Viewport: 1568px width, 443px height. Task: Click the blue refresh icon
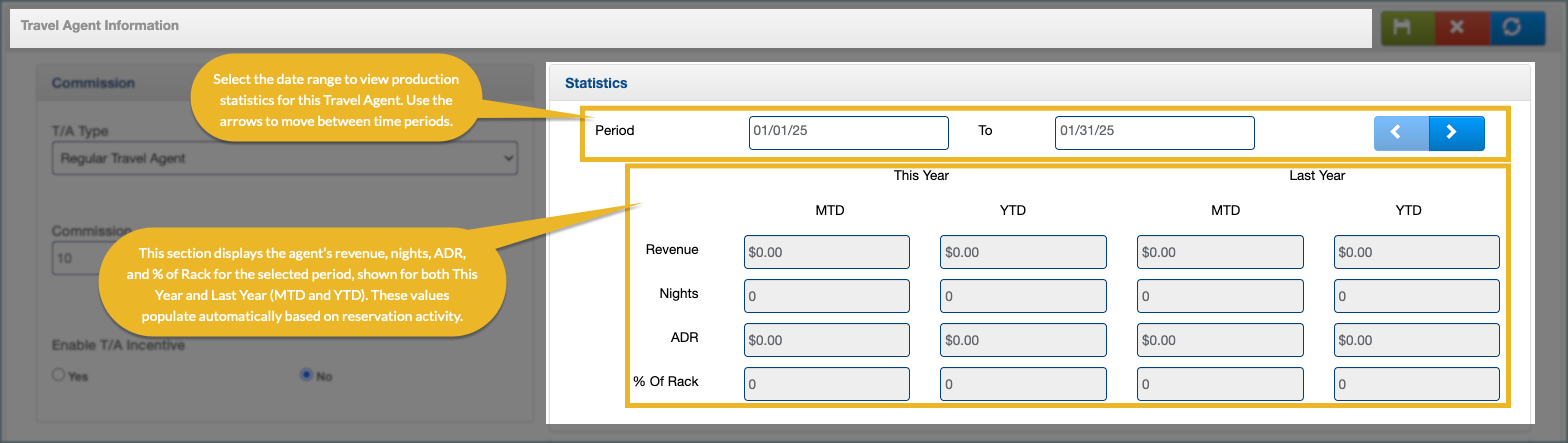tap(1511, 29)
